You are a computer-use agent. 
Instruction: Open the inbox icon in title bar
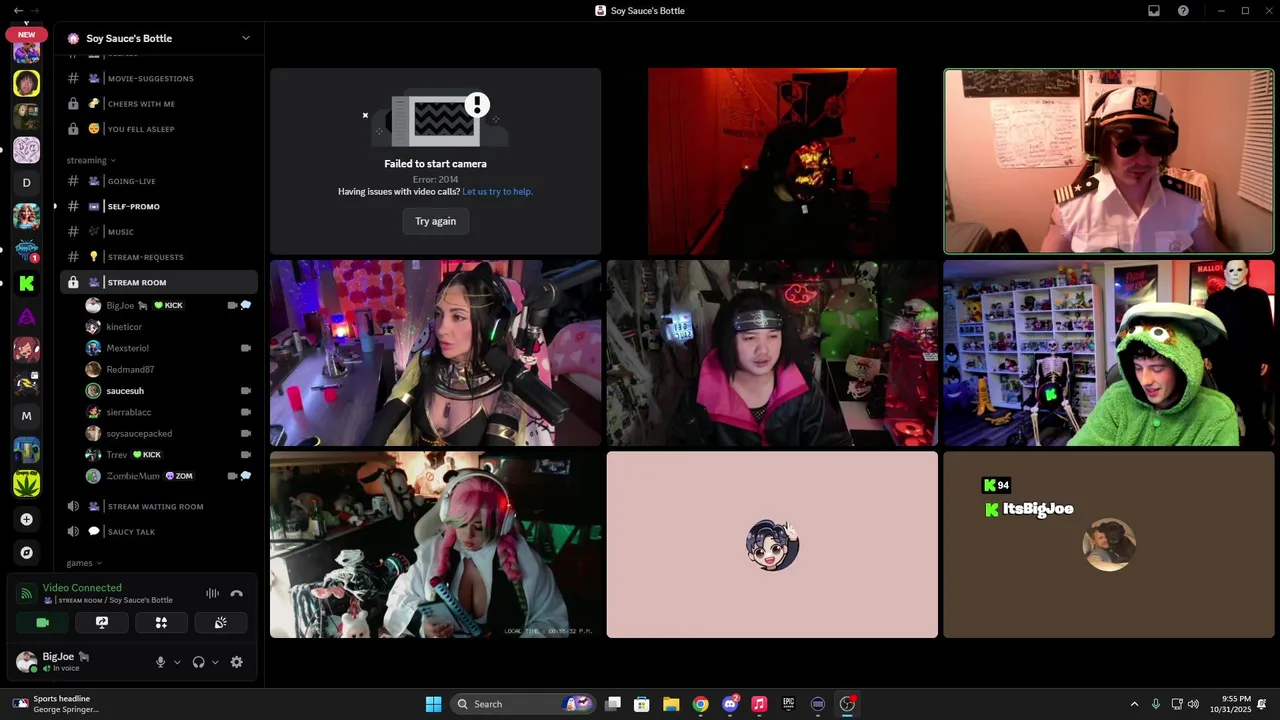pos(1154,10)
